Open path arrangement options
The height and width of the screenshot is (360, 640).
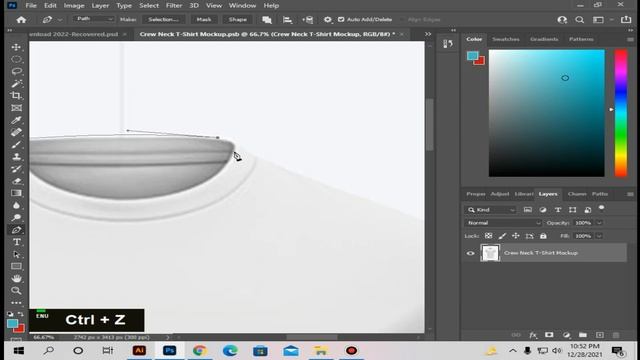307,20
